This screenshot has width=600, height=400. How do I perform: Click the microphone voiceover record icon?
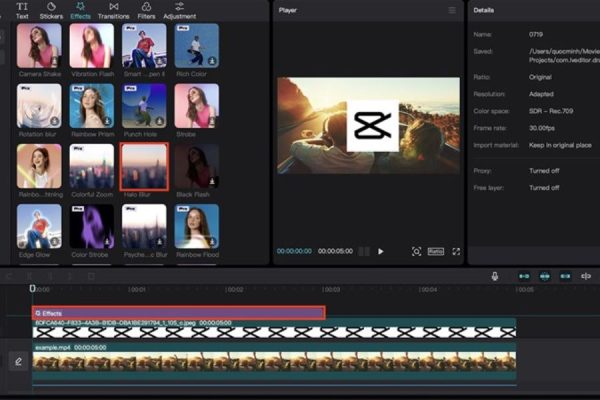(x=494, y=276)
